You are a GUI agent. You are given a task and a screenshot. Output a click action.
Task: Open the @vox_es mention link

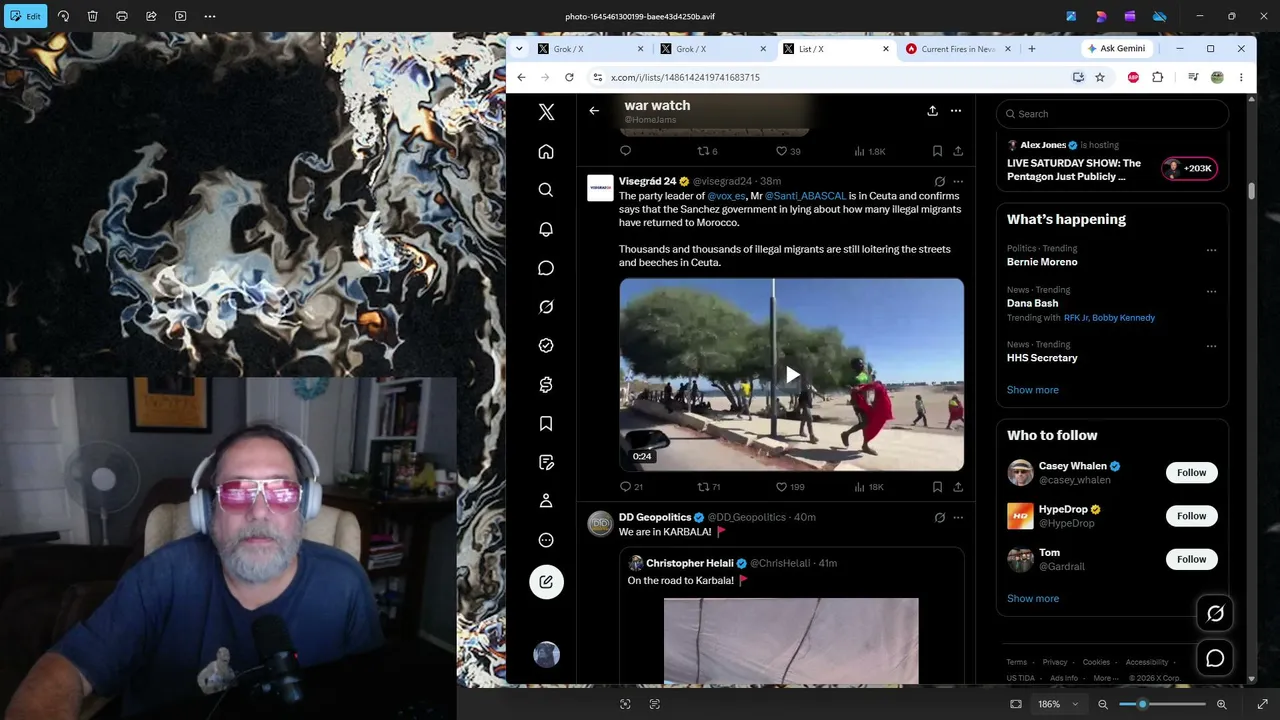click(x=726, y=196)
